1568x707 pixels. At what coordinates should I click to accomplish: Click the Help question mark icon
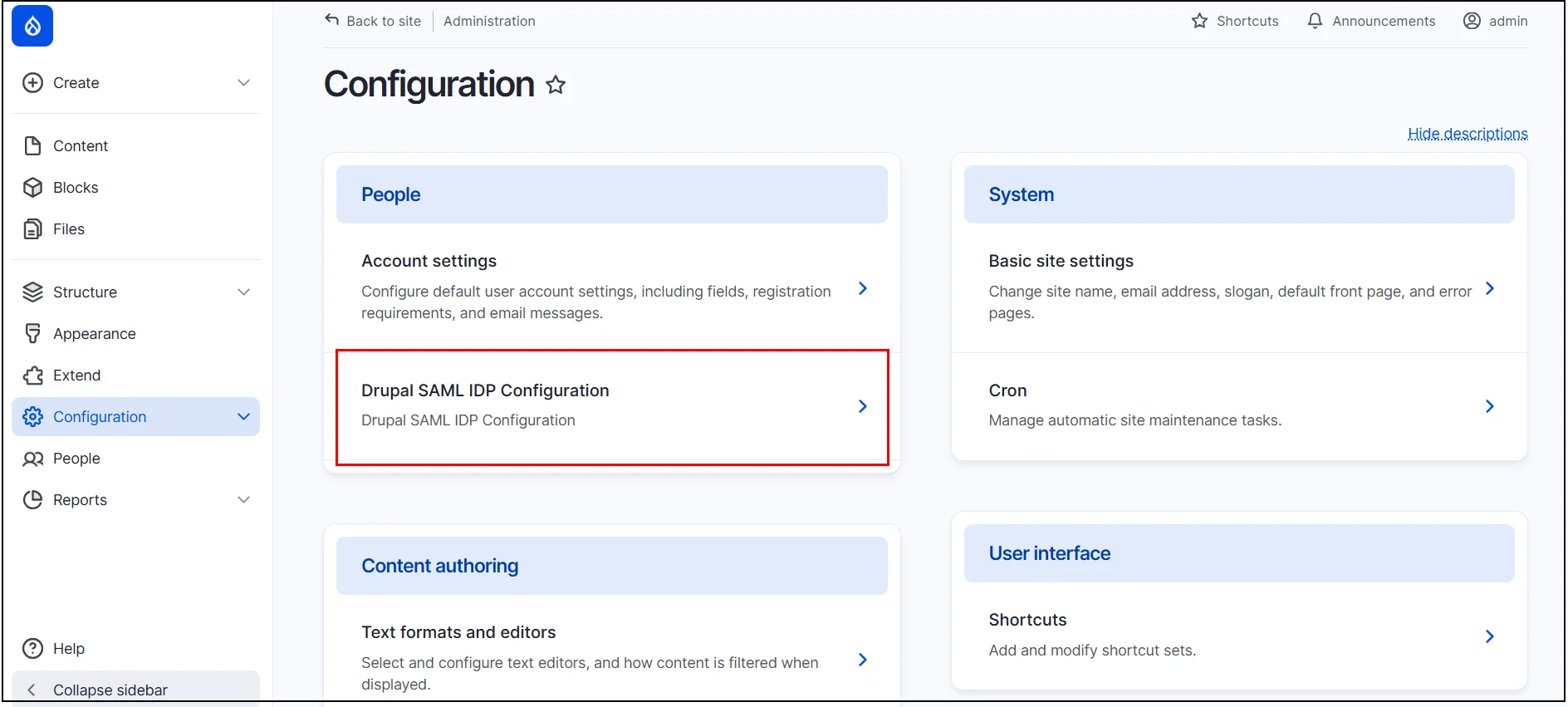(x=32, y=648)
